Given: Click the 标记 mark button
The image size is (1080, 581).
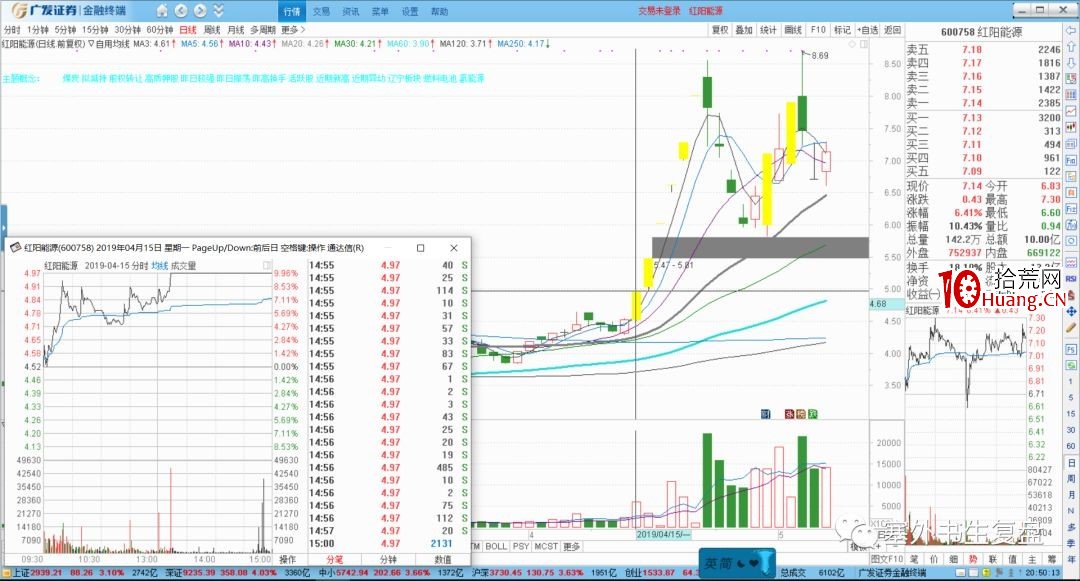Looking at the screenshot, I should (x=842, y=30).
